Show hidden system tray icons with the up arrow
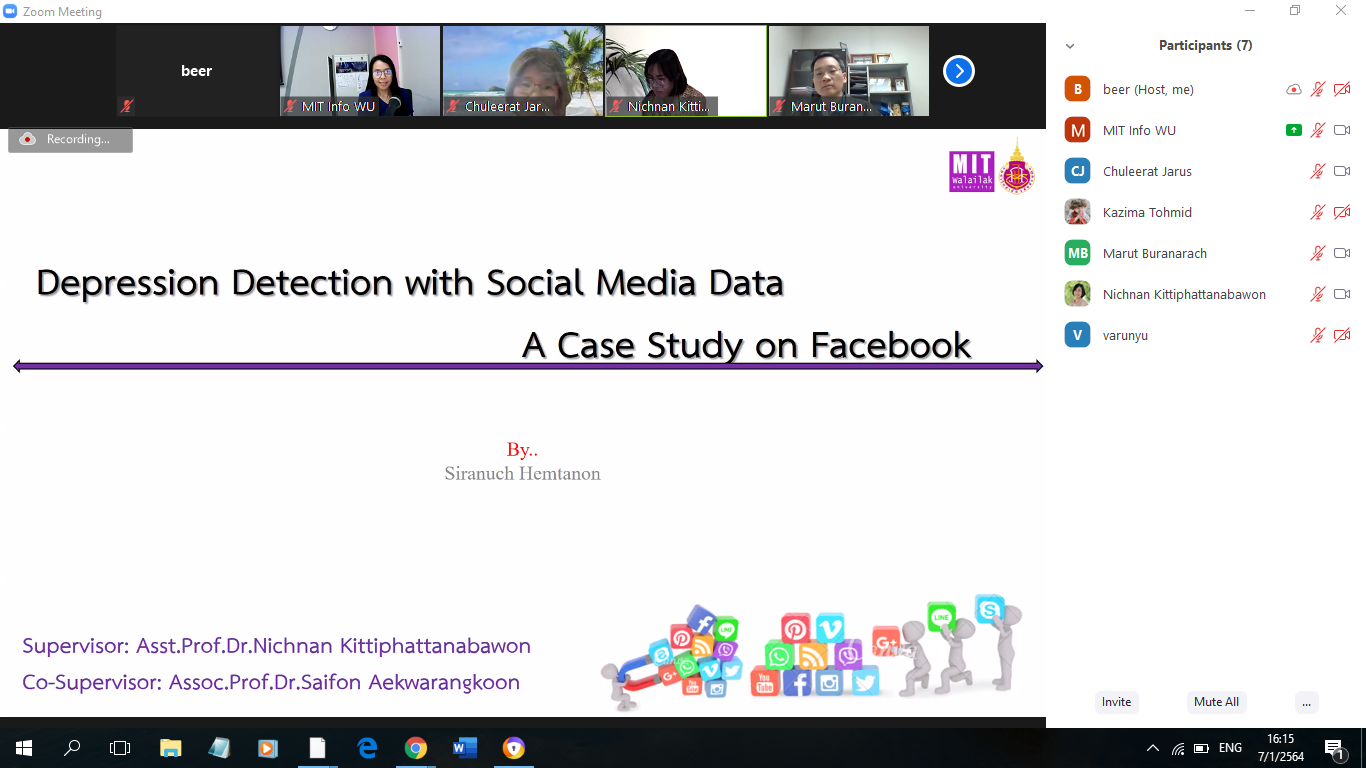 1153,748
